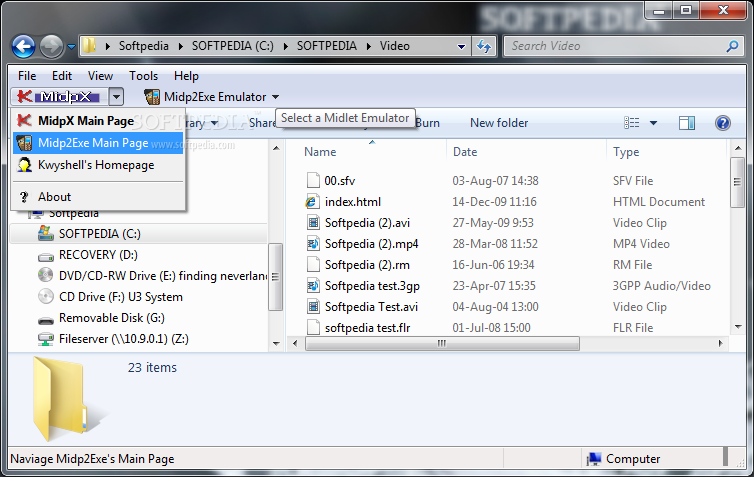Click file list vertical scroll down arrow
The height and width of the screenshot is (477, 754).
tap(738, 327)
